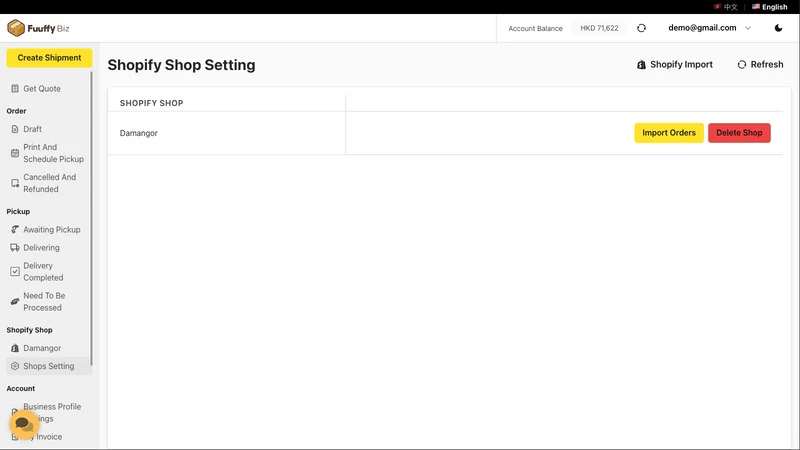800x450 pixels.
Task: Toggle dark mode moon icon
Action: coord(778,28)
